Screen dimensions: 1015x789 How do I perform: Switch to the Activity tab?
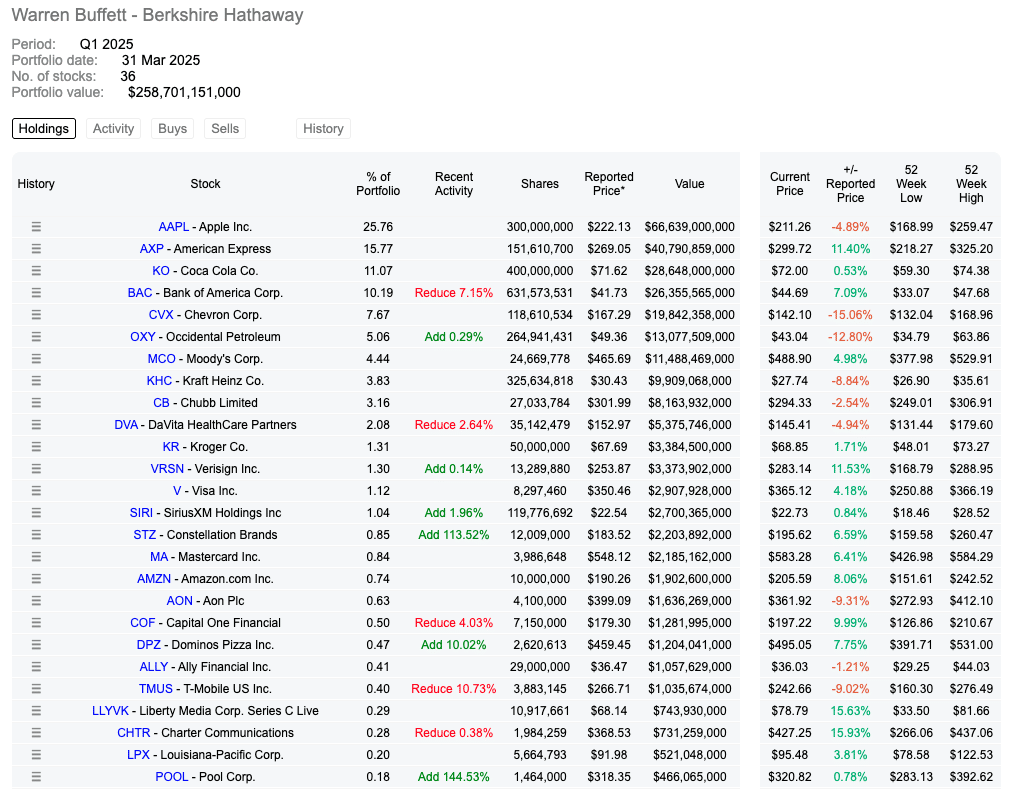[113, 128]
